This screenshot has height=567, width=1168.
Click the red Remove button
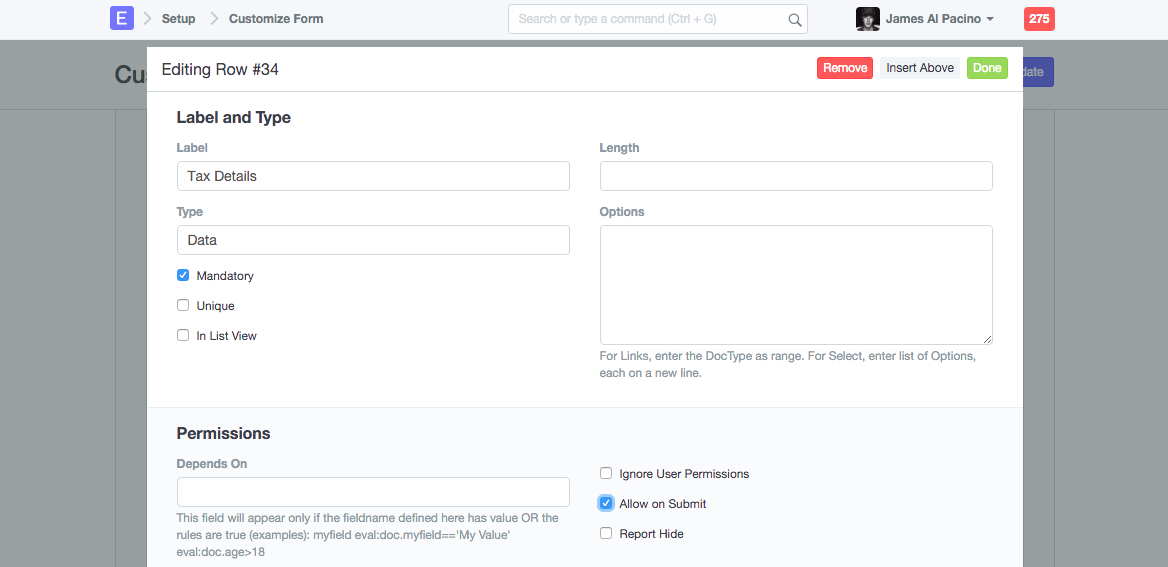coord(845,68)
